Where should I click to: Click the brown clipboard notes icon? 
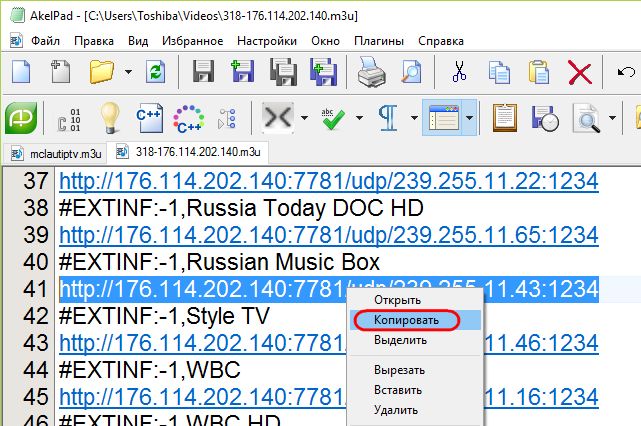pos(505,118)
